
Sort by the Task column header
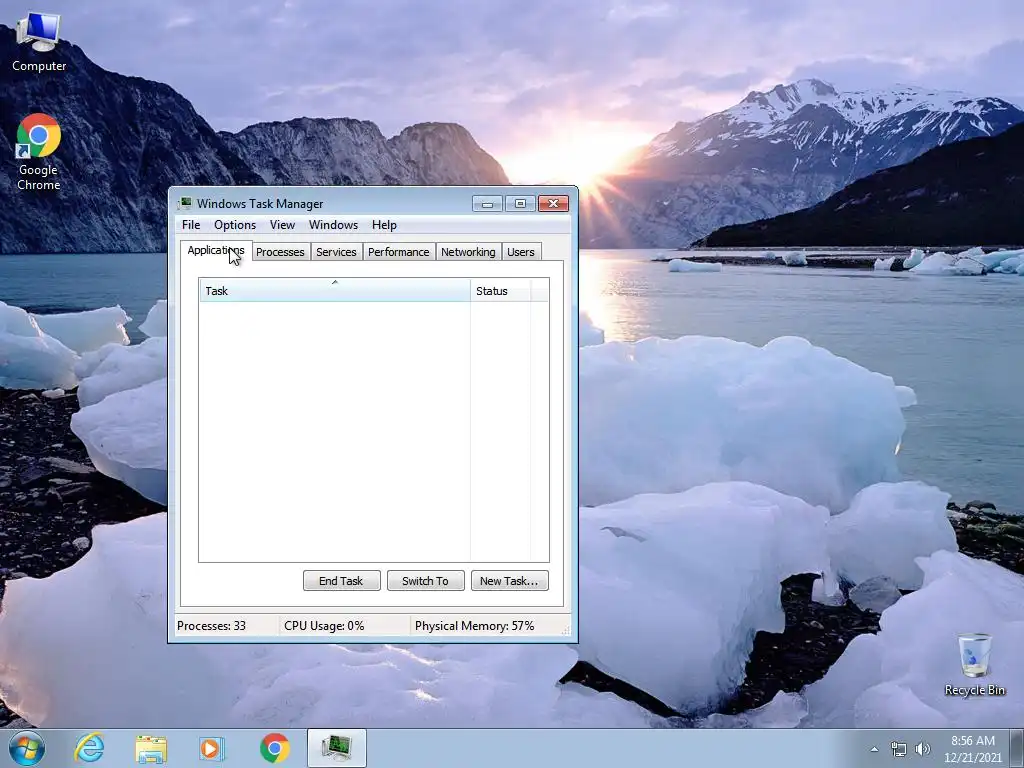334,291
